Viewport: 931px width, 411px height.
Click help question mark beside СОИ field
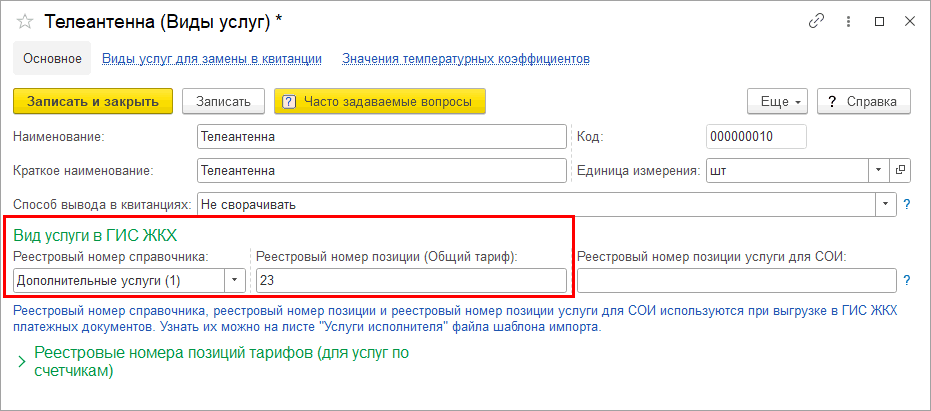tap(906, 281)
